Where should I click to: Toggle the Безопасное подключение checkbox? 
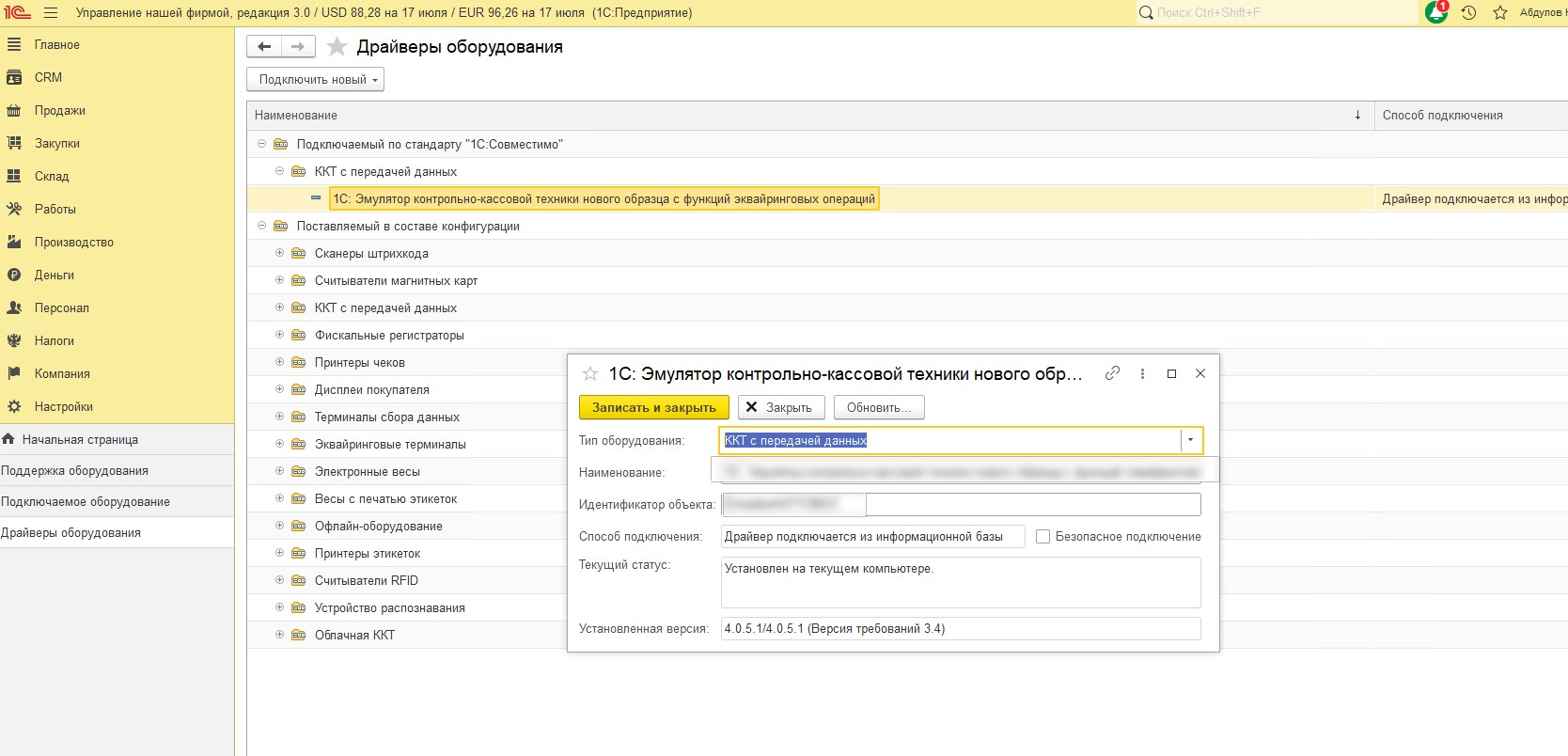tap(1043, 536)
